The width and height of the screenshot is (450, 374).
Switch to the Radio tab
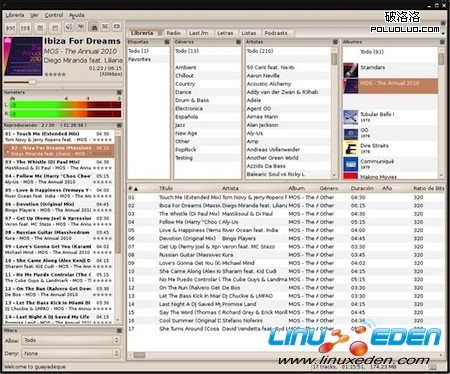pos(173,33)
